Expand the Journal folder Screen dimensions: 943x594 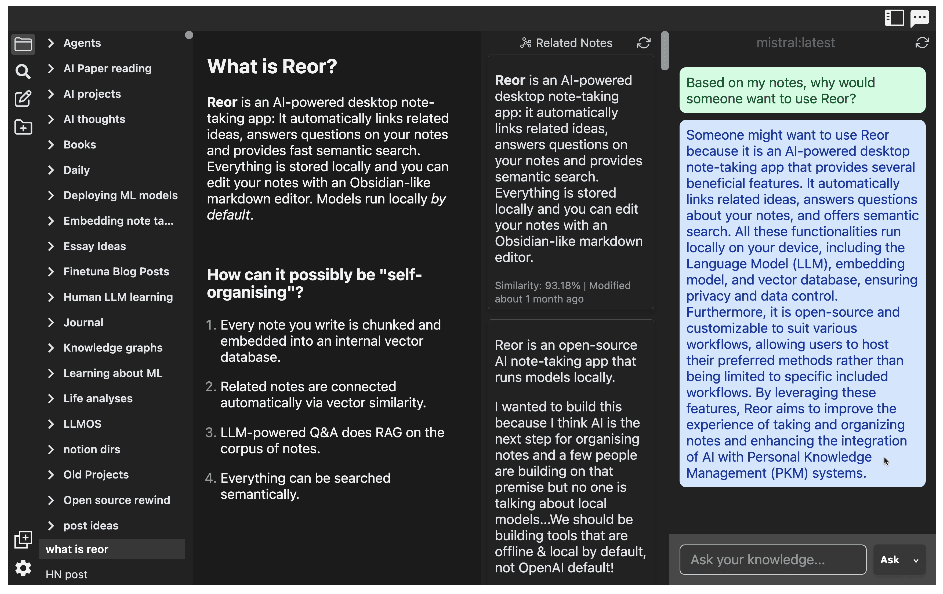(x=51, y=322)
